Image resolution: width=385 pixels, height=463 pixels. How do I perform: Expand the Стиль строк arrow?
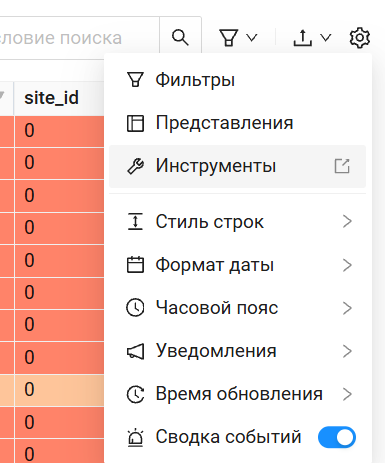(347, 221)
